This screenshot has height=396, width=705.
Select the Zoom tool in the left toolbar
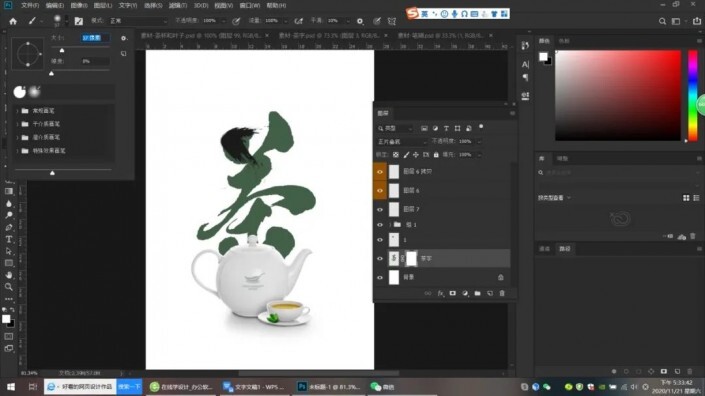(x=9, y=287)
